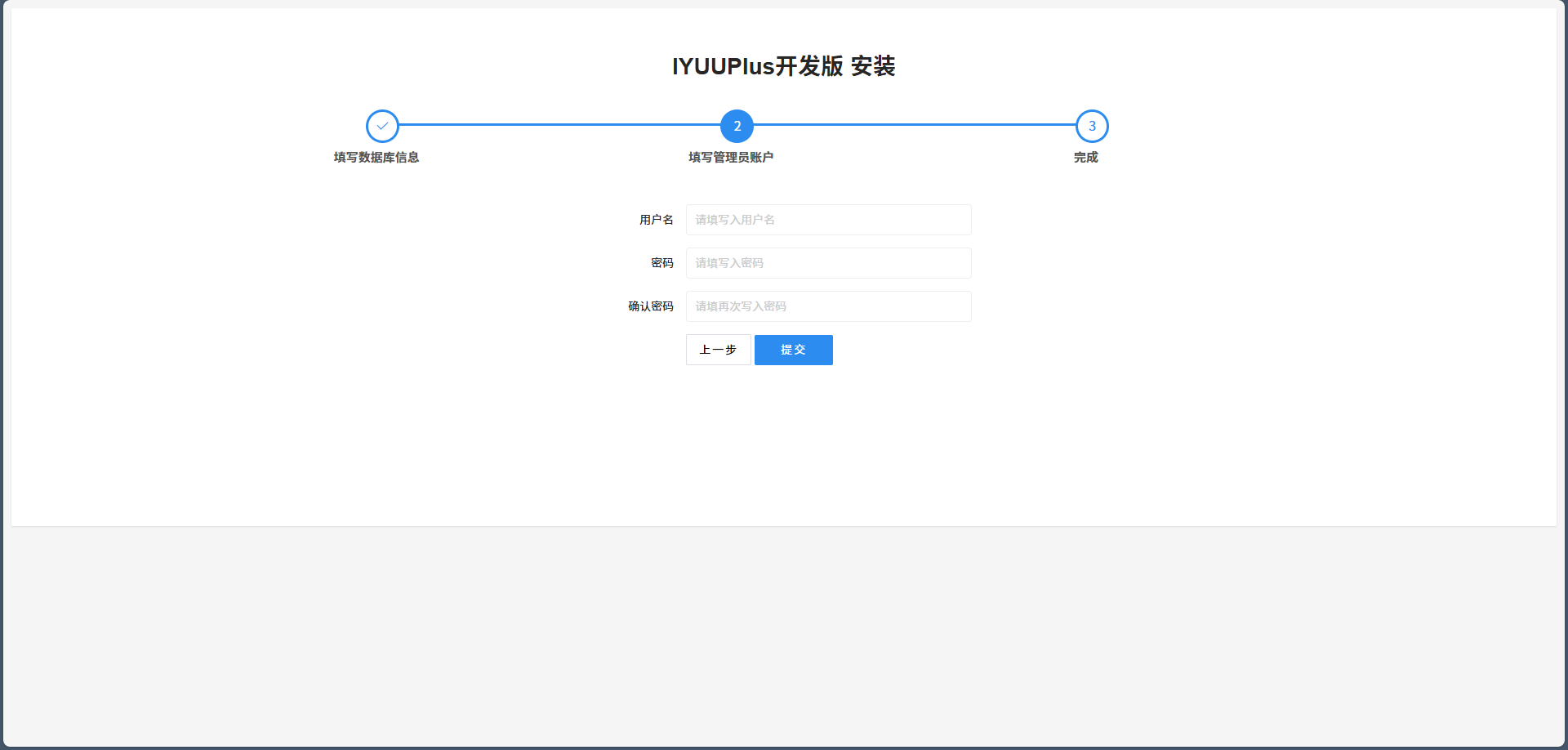Screen dimensions: 1568x750
Task: Submit the form with 提交 button
Action: 793,350
